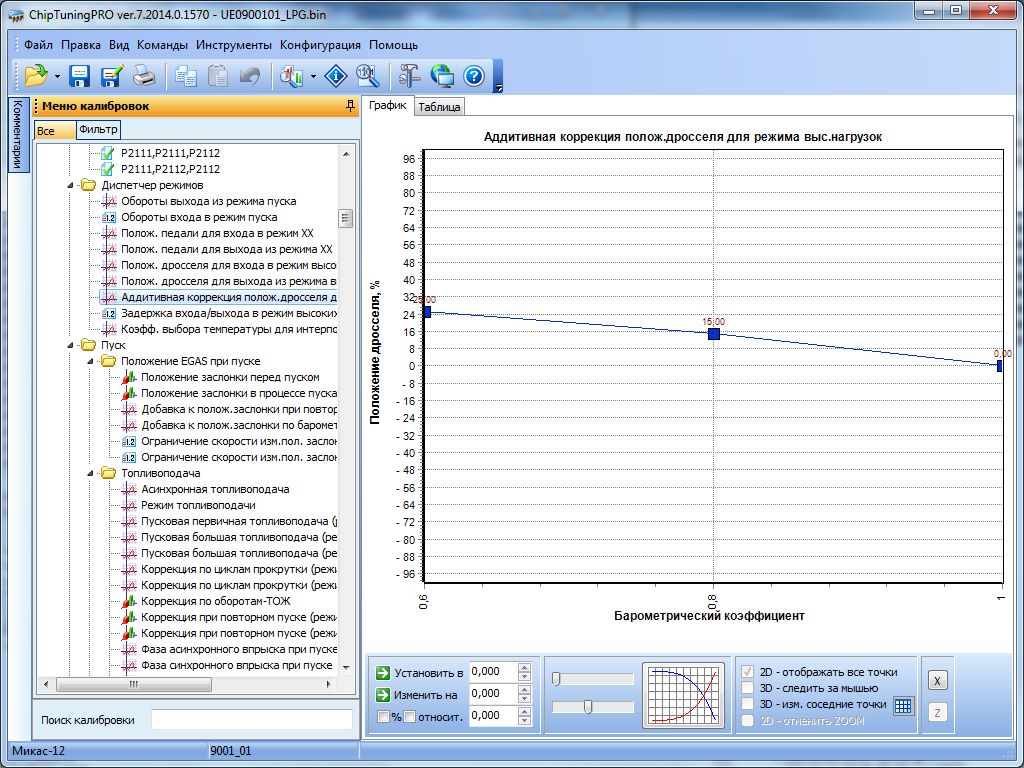Click the blue help question mark icon

point(474,75)
